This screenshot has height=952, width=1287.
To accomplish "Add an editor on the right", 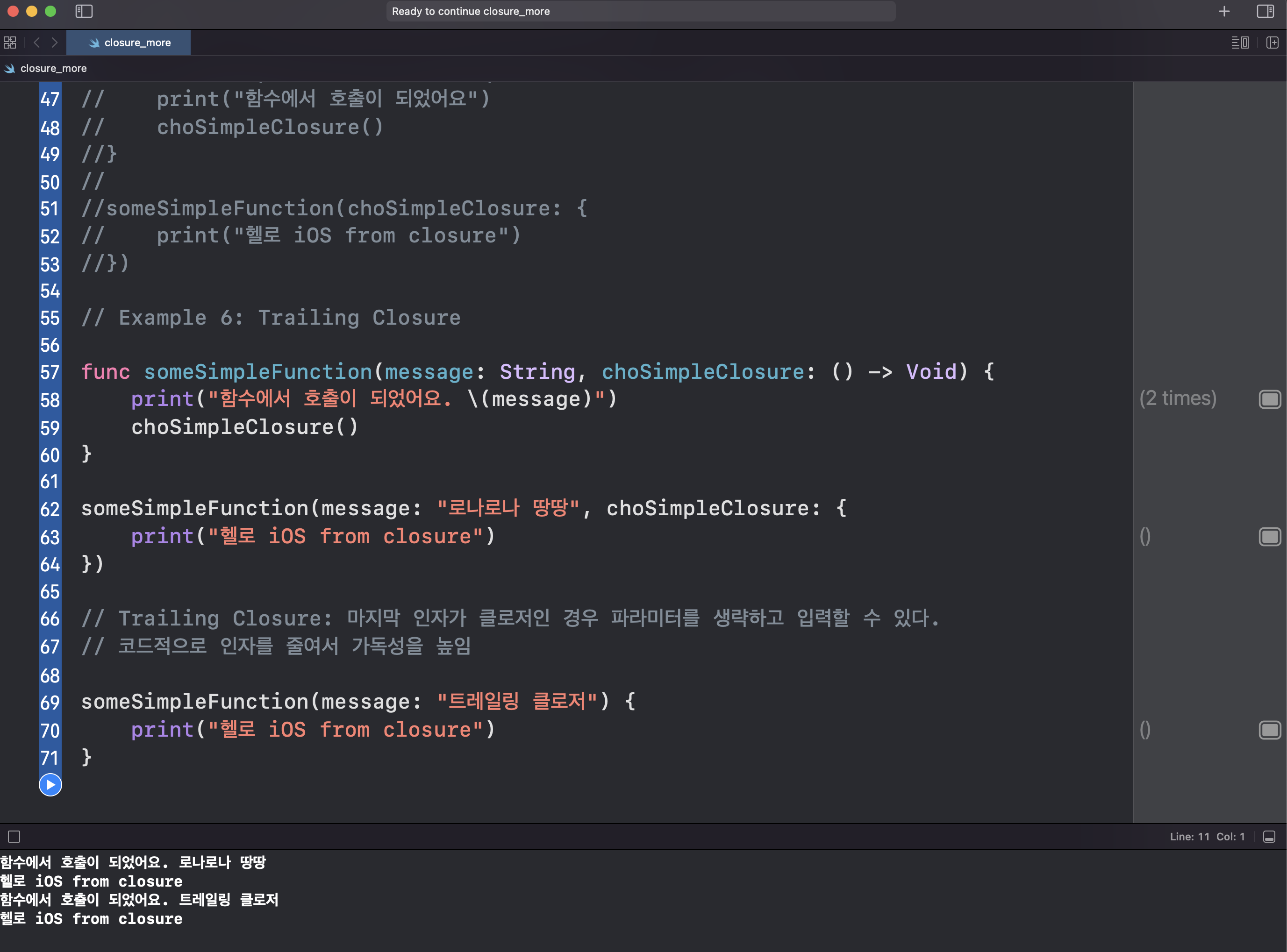I will coord(1272,43).
